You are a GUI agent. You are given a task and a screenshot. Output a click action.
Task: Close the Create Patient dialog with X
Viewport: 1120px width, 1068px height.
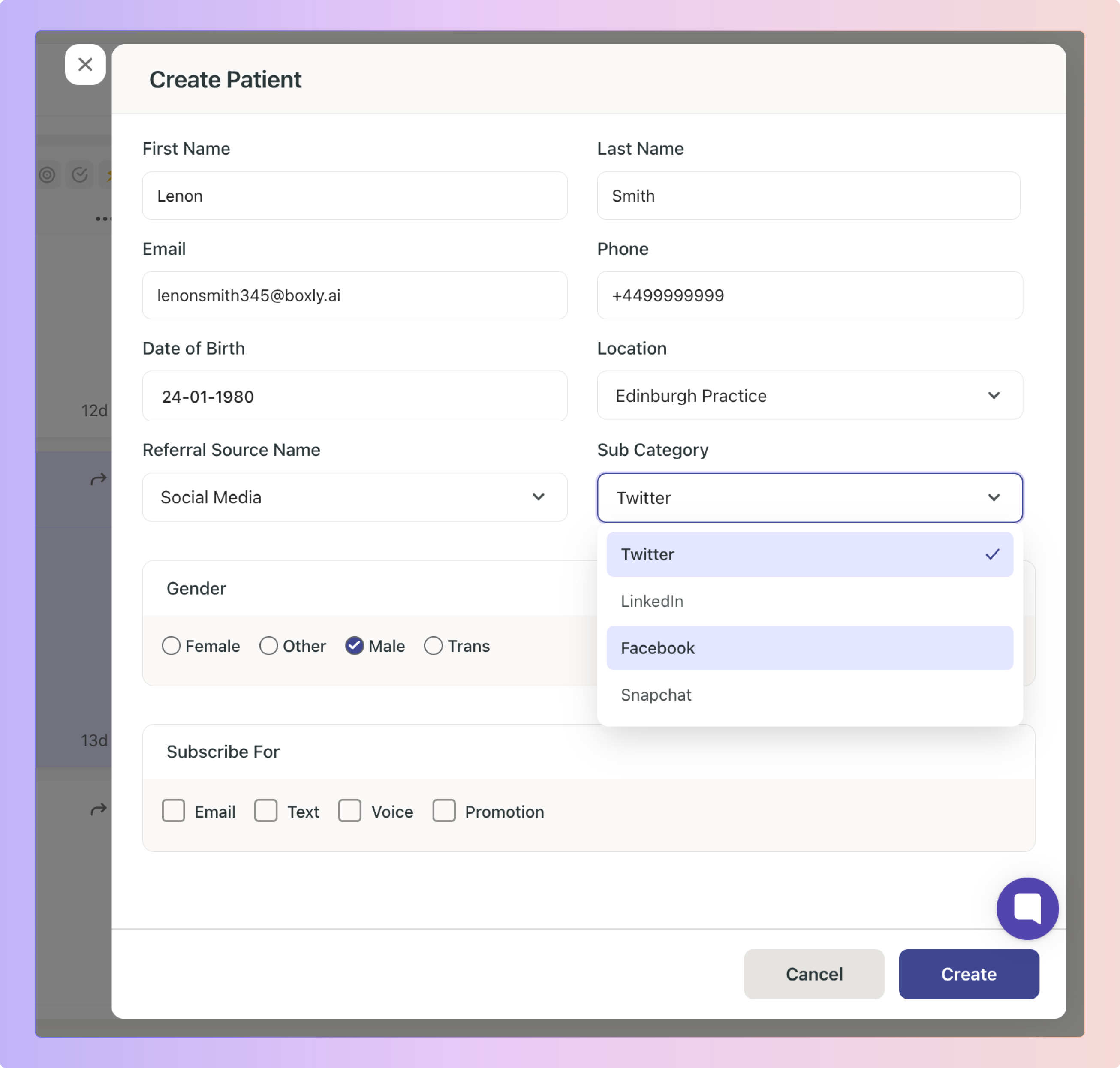pos(85,64)
